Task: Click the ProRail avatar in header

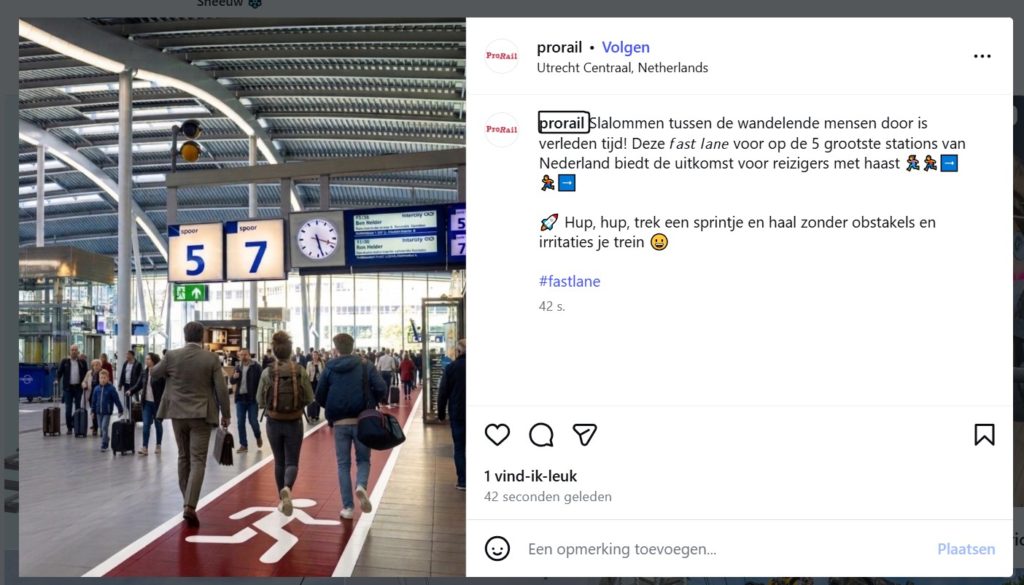Action: (x=502, y=56)
